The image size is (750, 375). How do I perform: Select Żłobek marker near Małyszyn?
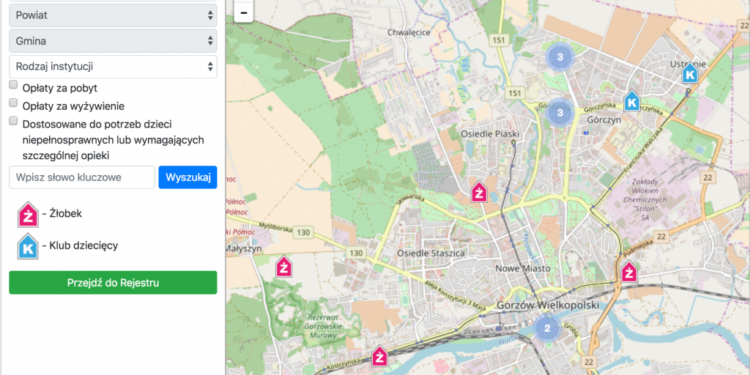tap(284, 266)
